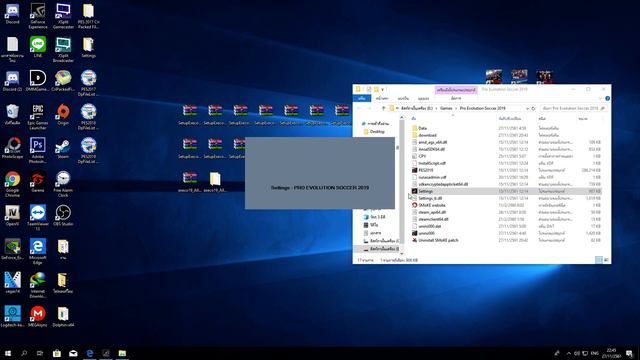Screen dimensions: 640x360
Task: Open the Explorer Quick Access Toolbar dropdown
Action: tap(383, 89)
